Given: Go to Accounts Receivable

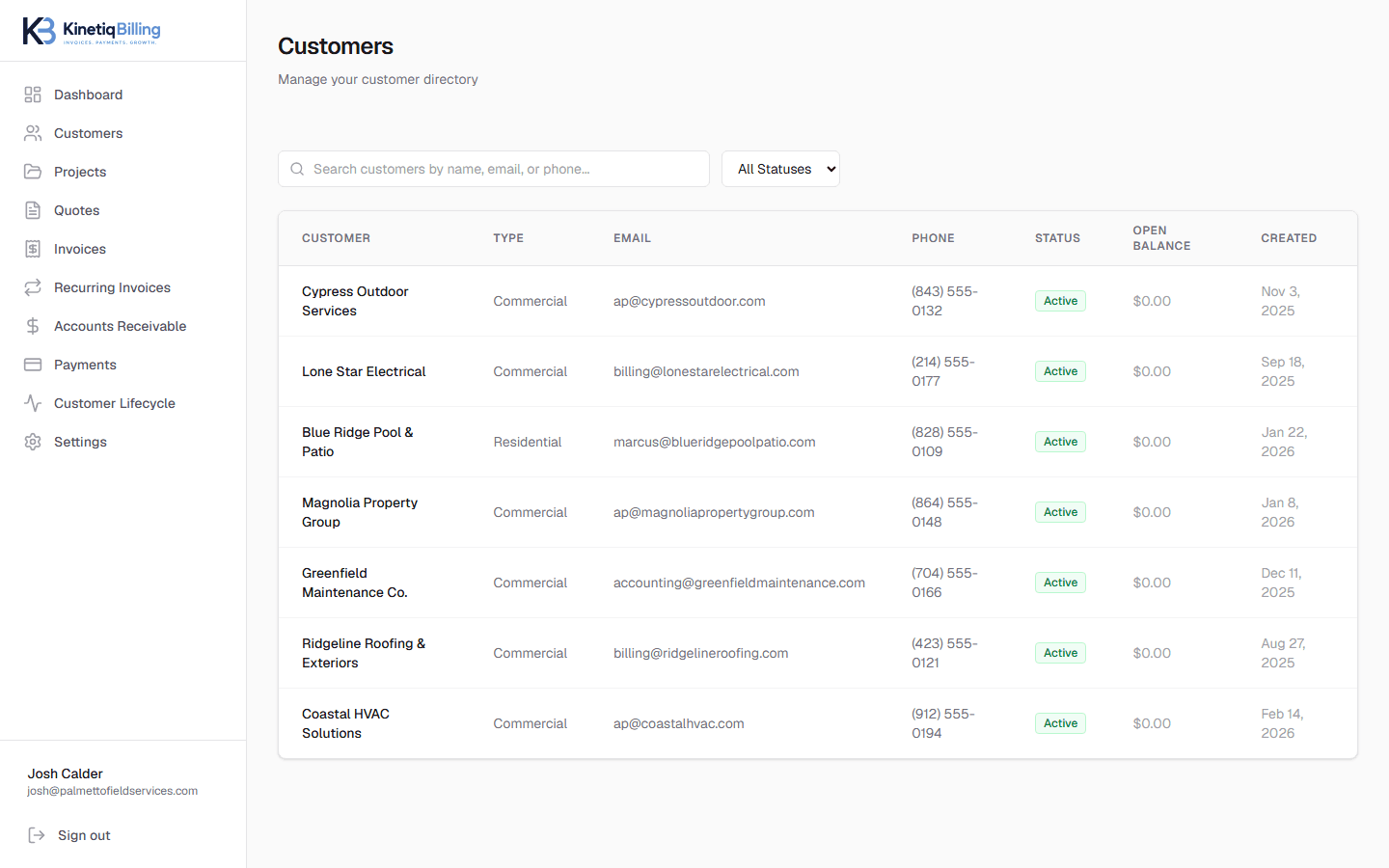Looking at the screenshot, I should click(x=123, y=326).
